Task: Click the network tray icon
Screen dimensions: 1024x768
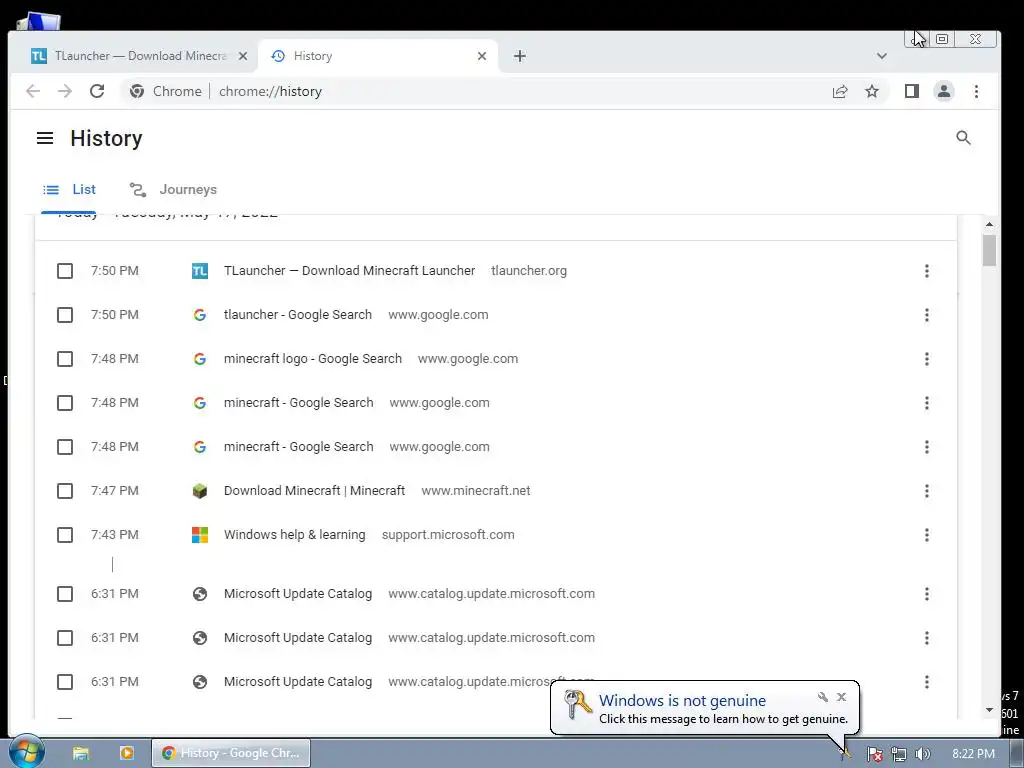Action: click(899, 754)
